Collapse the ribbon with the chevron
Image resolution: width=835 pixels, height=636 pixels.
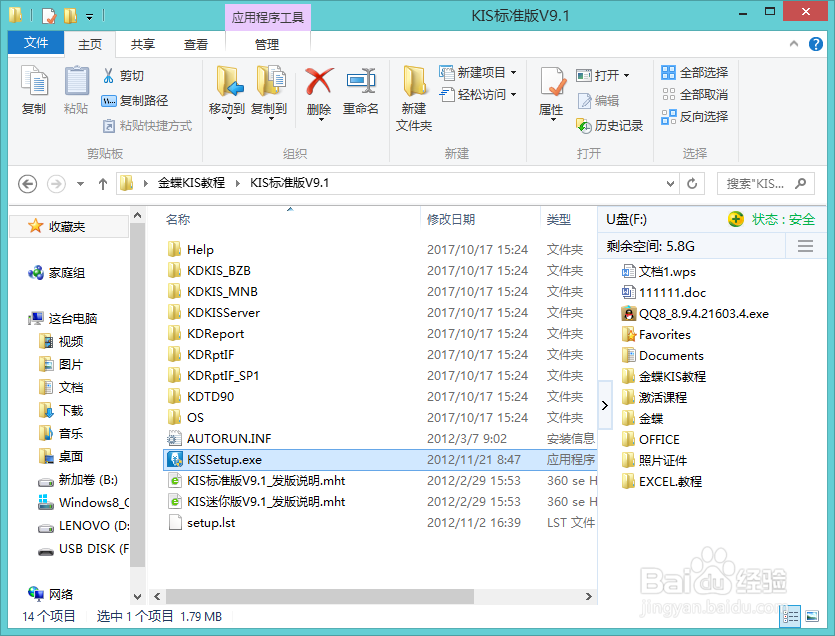click(x=793, y=44)
